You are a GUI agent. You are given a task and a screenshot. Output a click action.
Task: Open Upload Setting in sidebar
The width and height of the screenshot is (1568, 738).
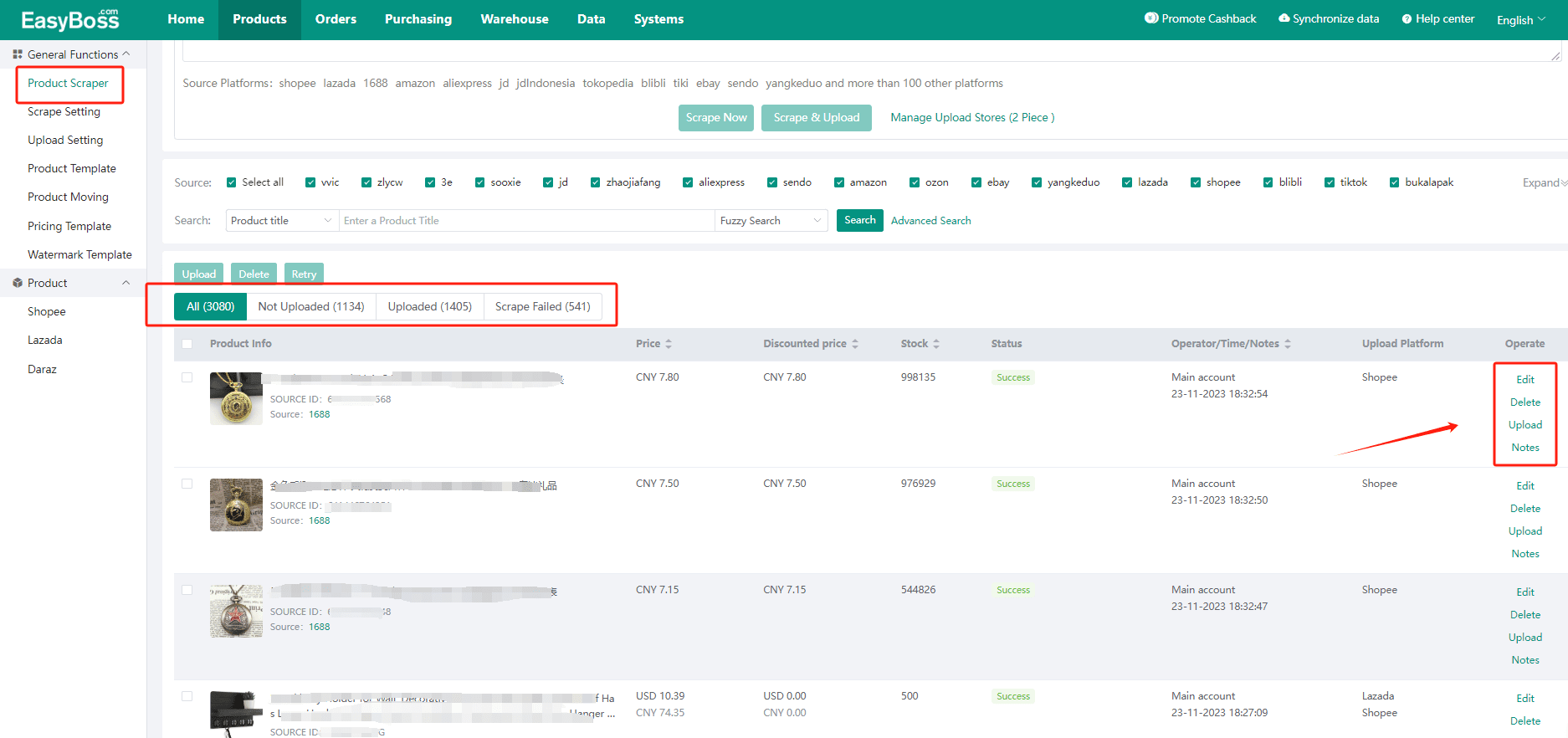tap(65, 140)
